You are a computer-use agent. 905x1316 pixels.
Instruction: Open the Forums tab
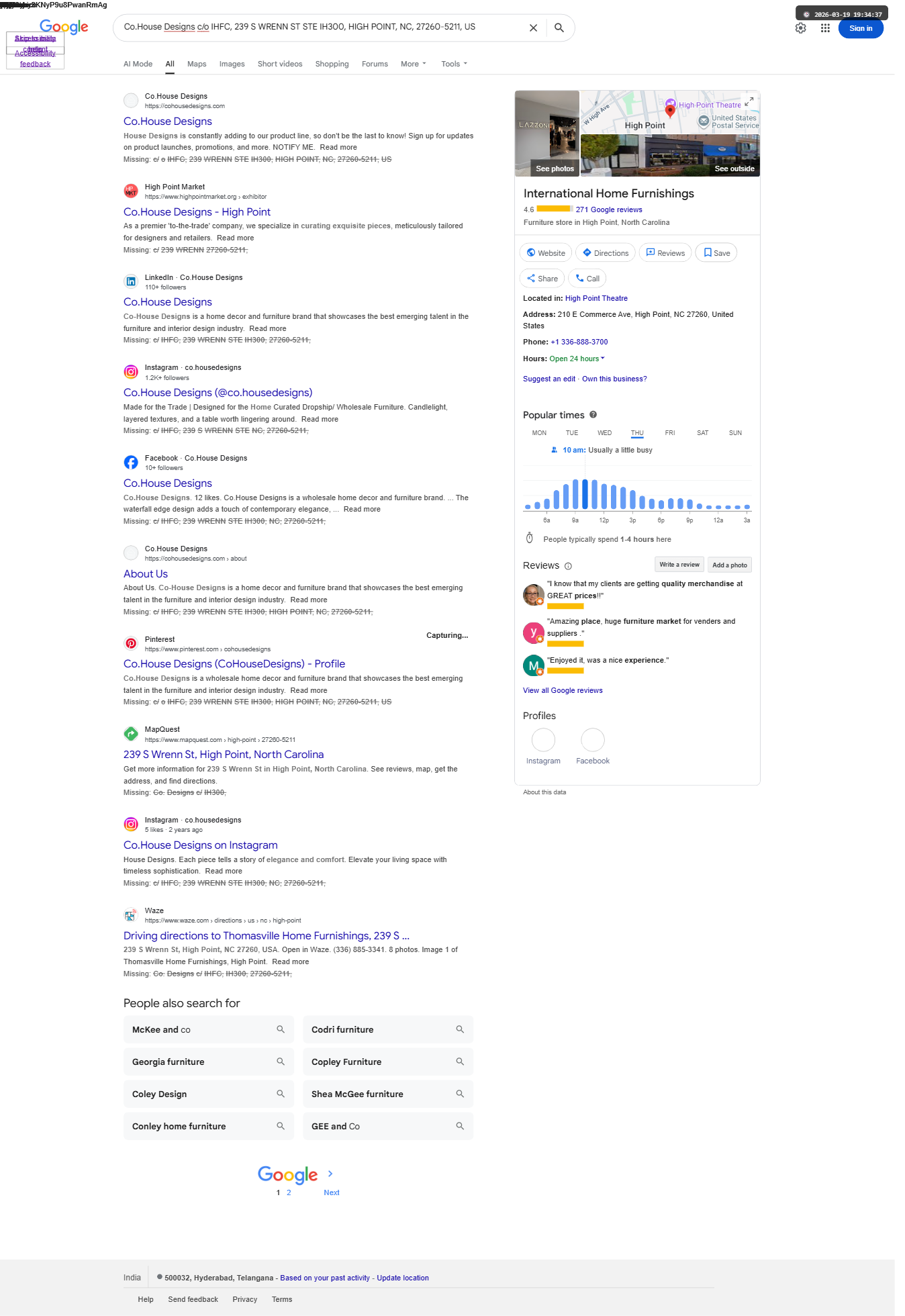(375, 64)
